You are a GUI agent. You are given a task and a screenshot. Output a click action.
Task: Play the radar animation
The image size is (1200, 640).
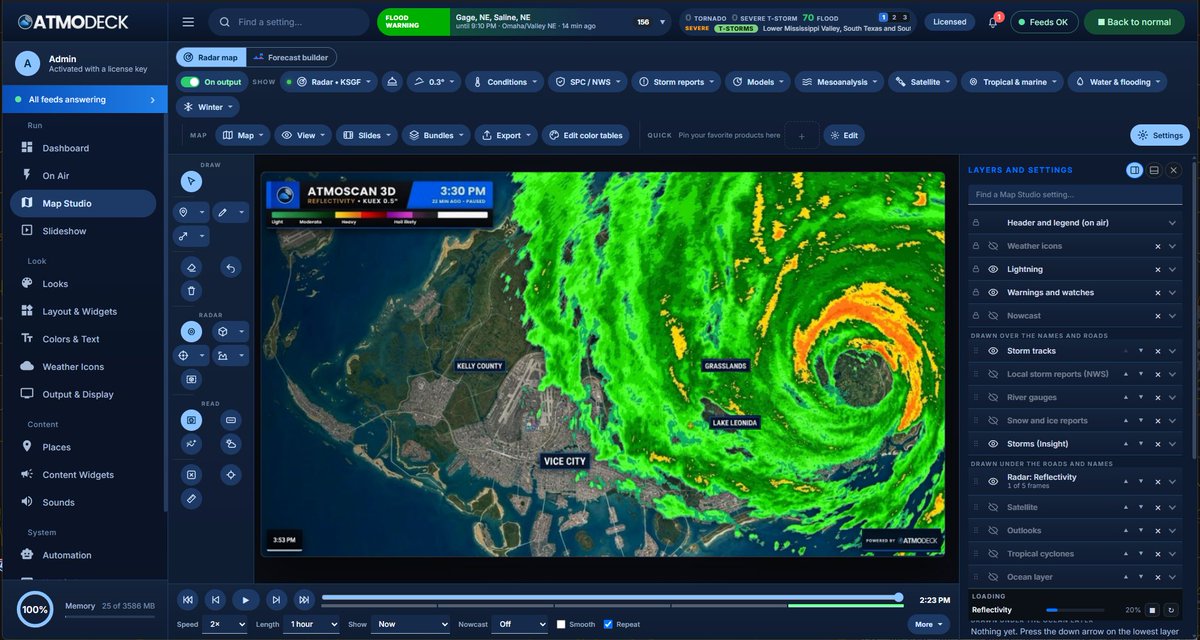(245, 600)
